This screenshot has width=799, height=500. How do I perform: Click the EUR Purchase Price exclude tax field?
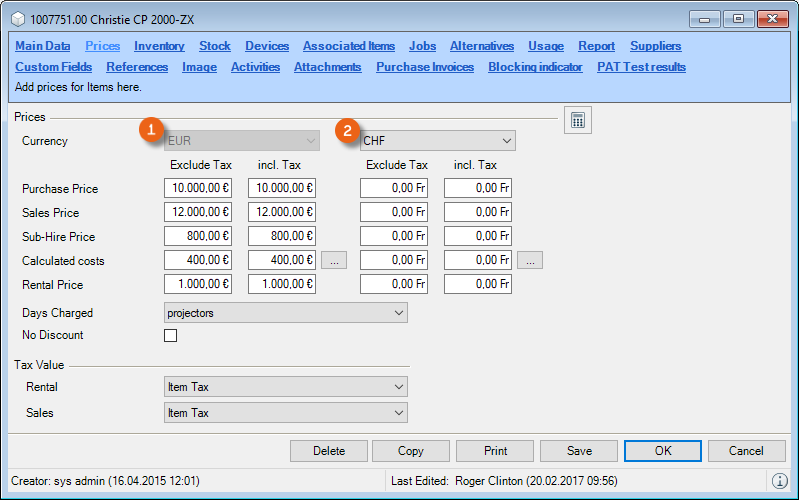click(x=198, y=189)
